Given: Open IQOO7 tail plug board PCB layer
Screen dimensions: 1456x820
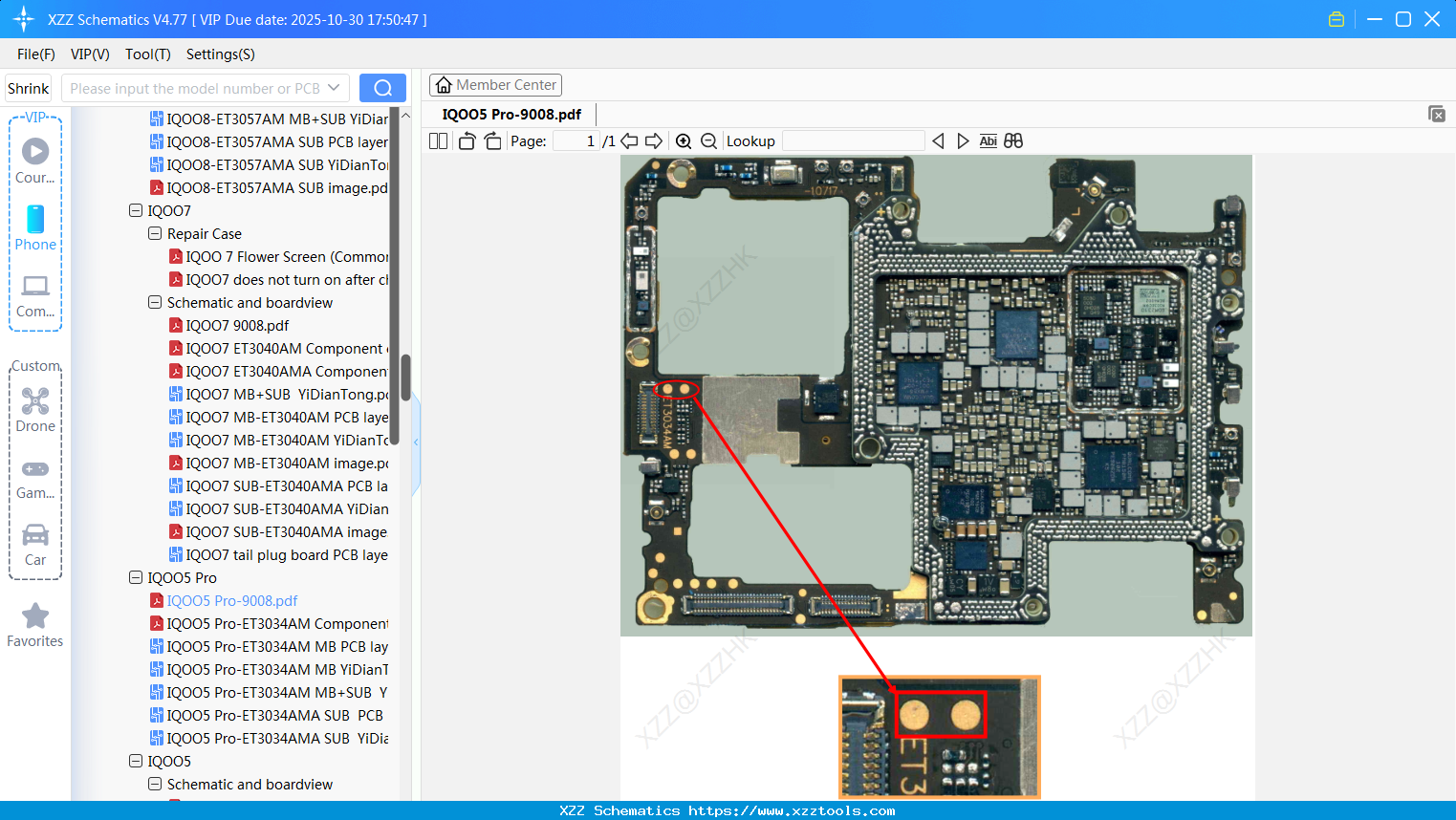Looking at the screenshot, I should click(x=278, y=554).
